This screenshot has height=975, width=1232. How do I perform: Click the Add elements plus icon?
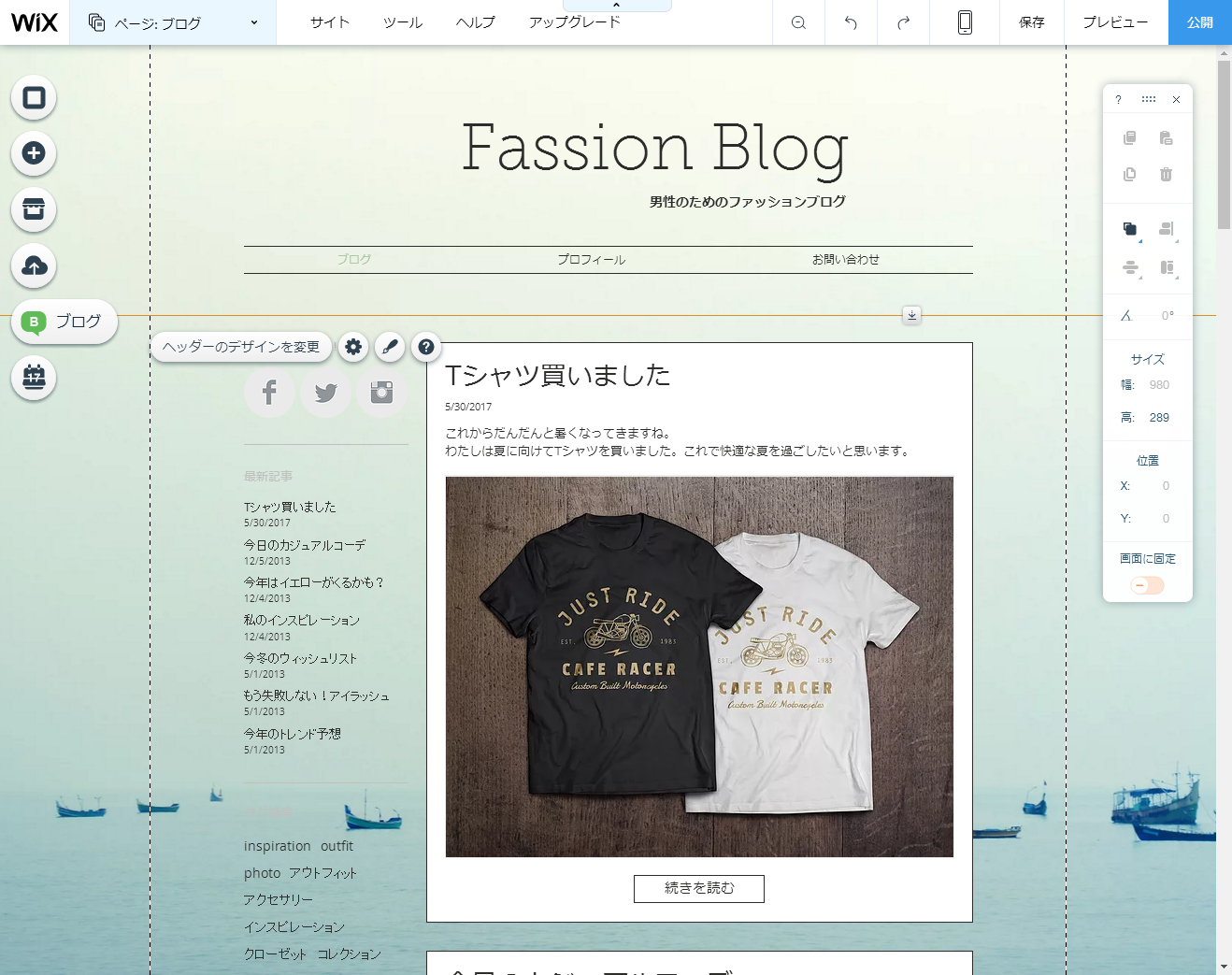34,153
